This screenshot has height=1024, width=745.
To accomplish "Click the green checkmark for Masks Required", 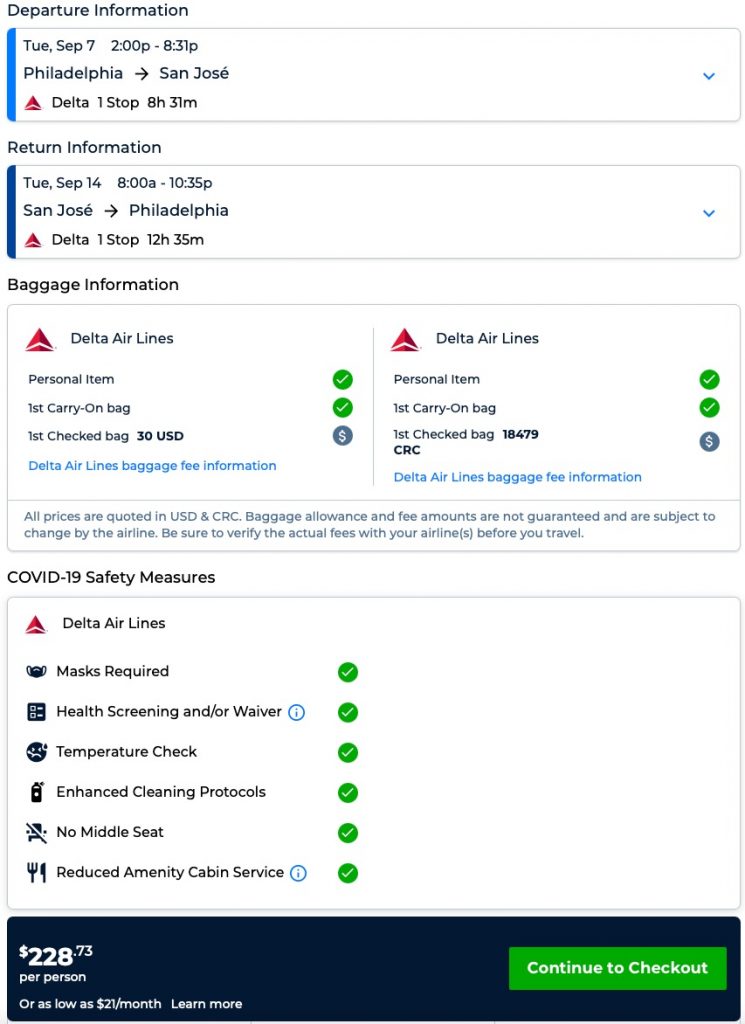I will coord(347,672).
